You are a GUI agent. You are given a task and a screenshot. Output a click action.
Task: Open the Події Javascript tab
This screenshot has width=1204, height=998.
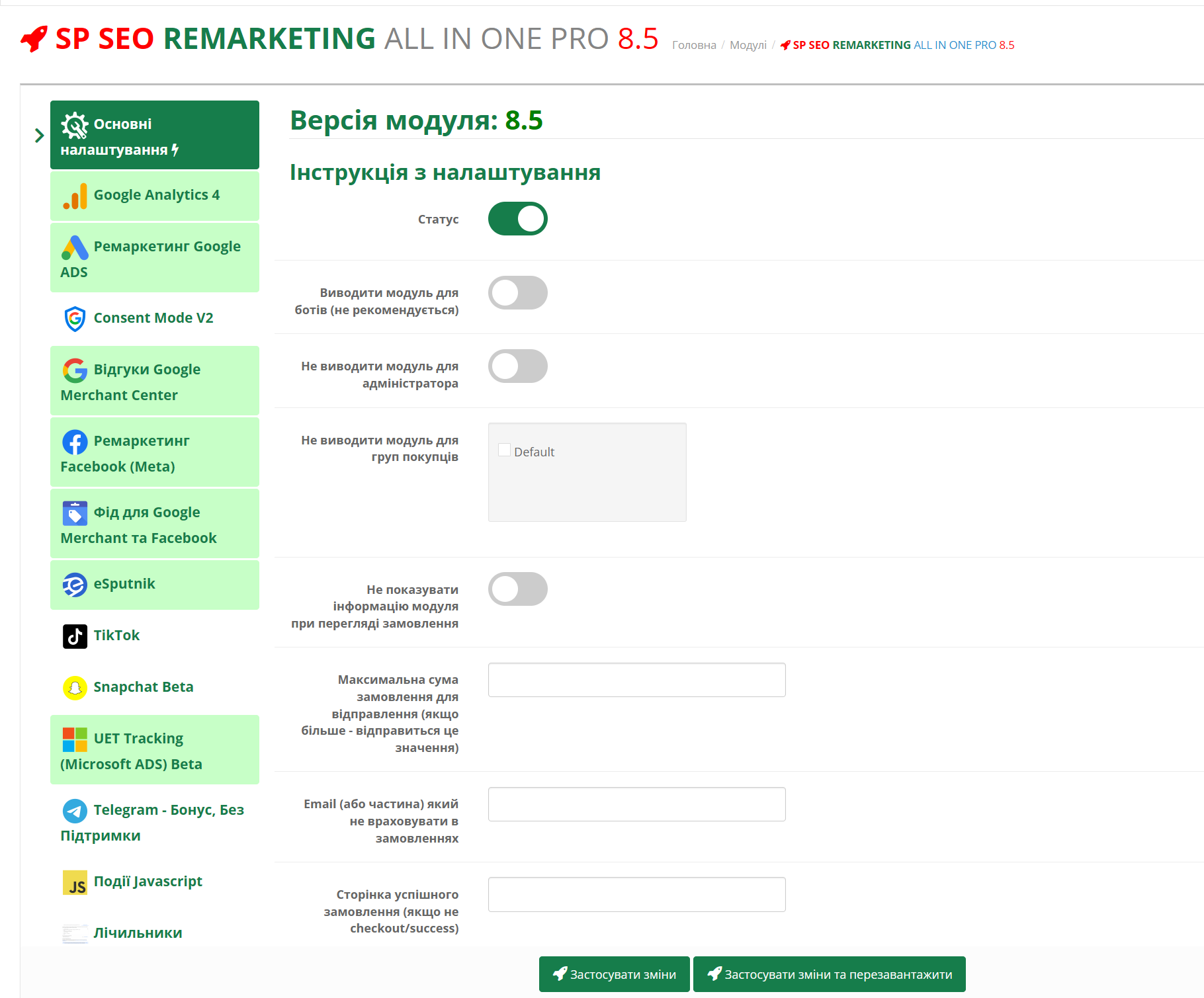[155, 882]
